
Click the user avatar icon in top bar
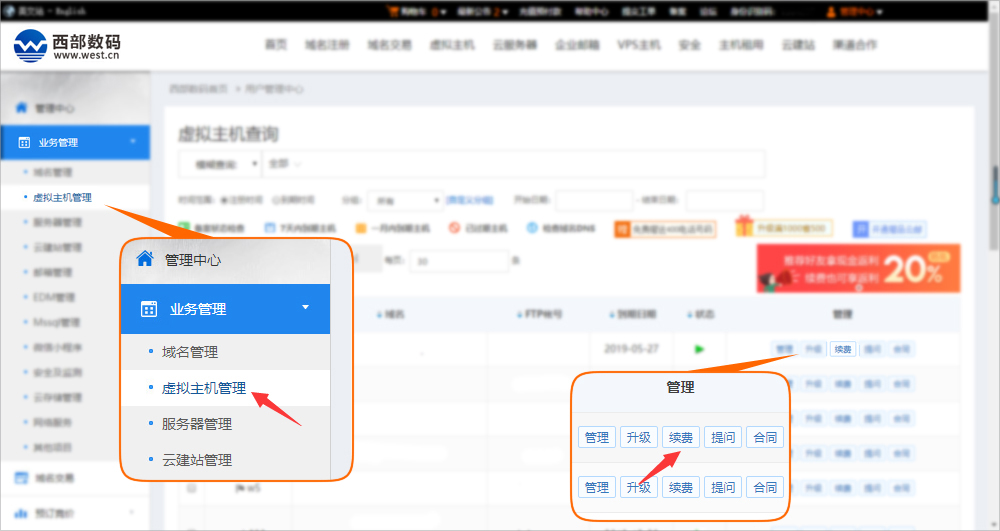click(x=832, y=12)
